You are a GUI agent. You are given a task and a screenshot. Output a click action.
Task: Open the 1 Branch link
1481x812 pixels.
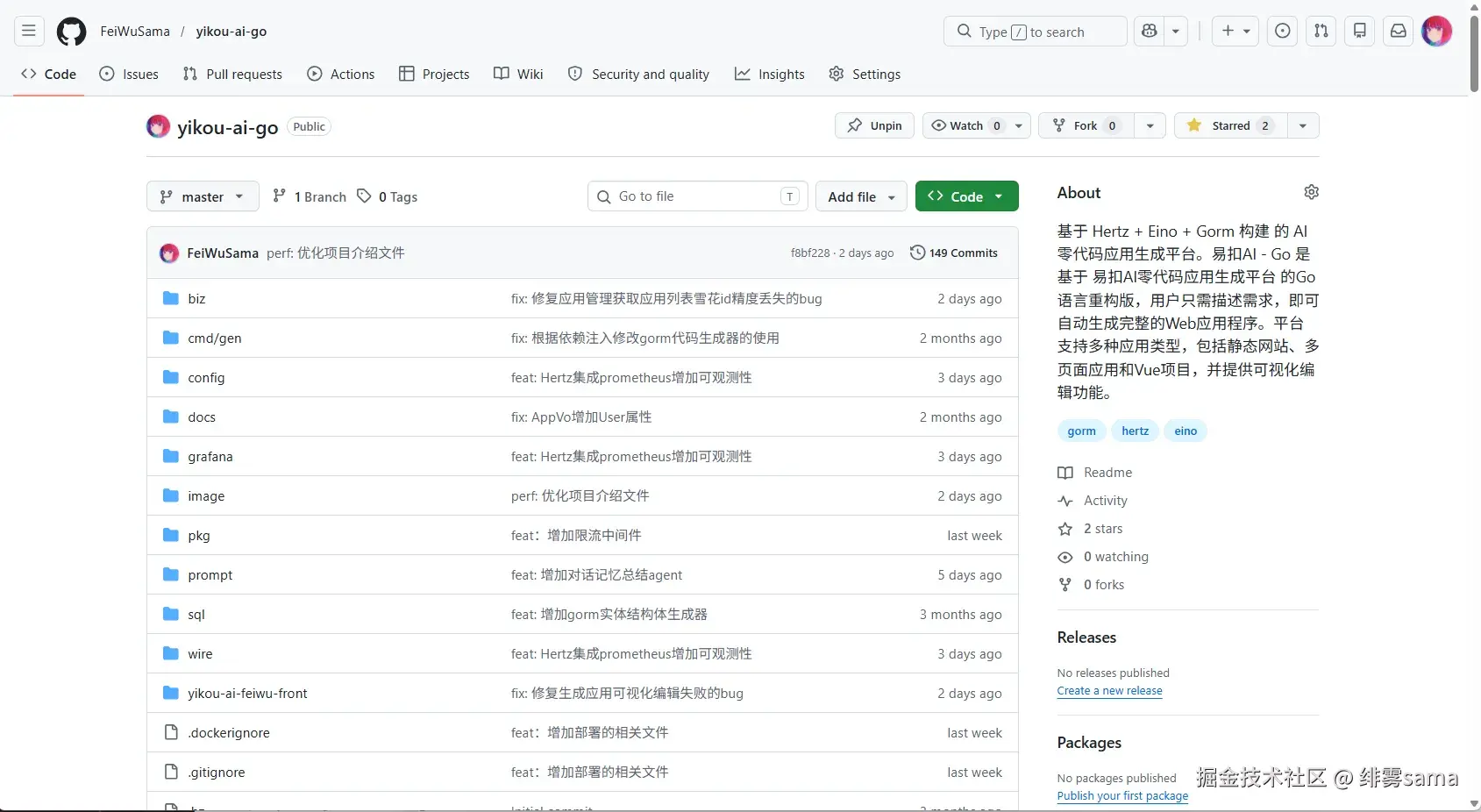pos(310,196)
